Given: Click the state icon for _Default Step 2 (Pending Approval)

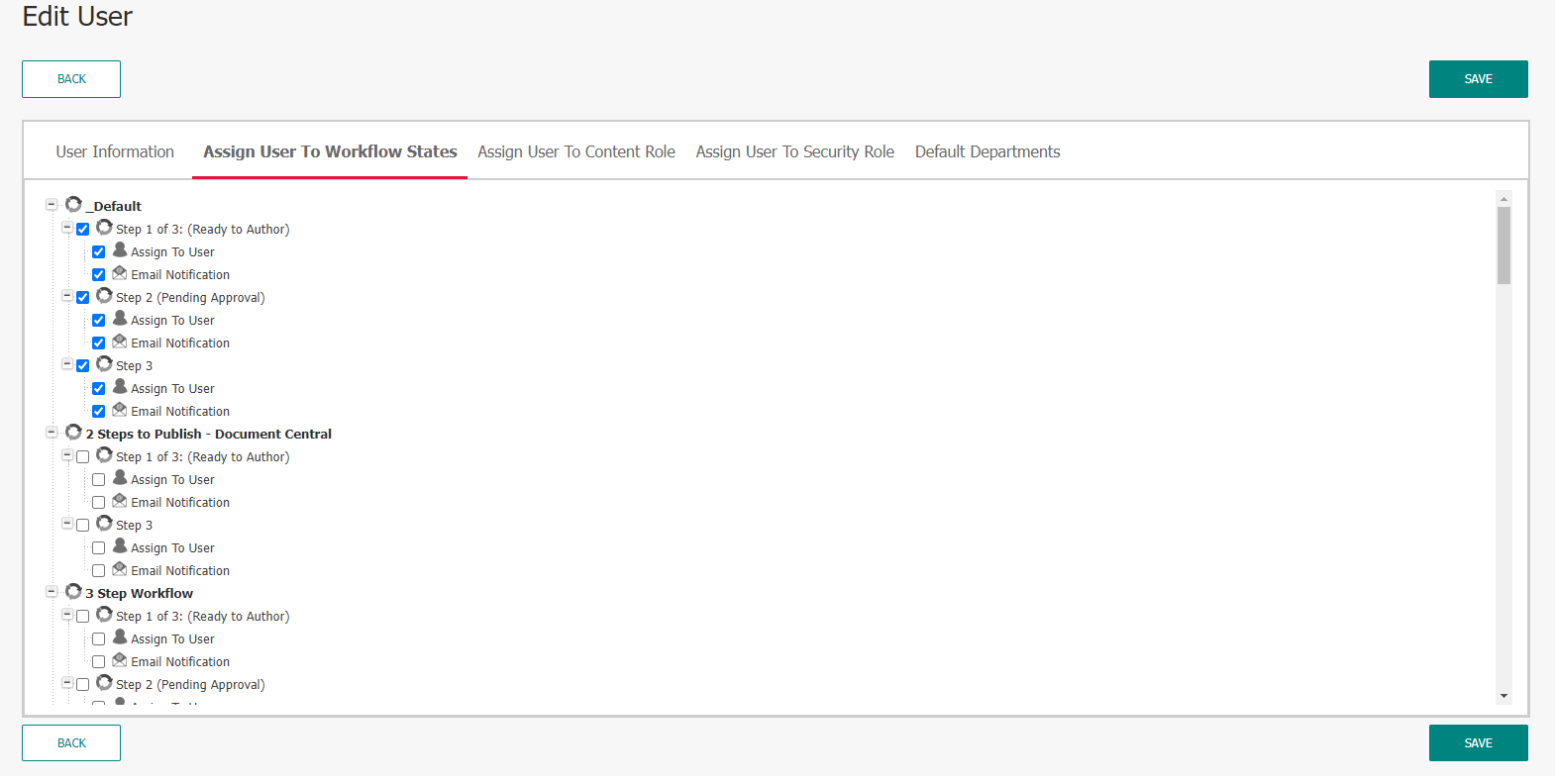Looking at the screenshot, I should [x=104, y=296].
